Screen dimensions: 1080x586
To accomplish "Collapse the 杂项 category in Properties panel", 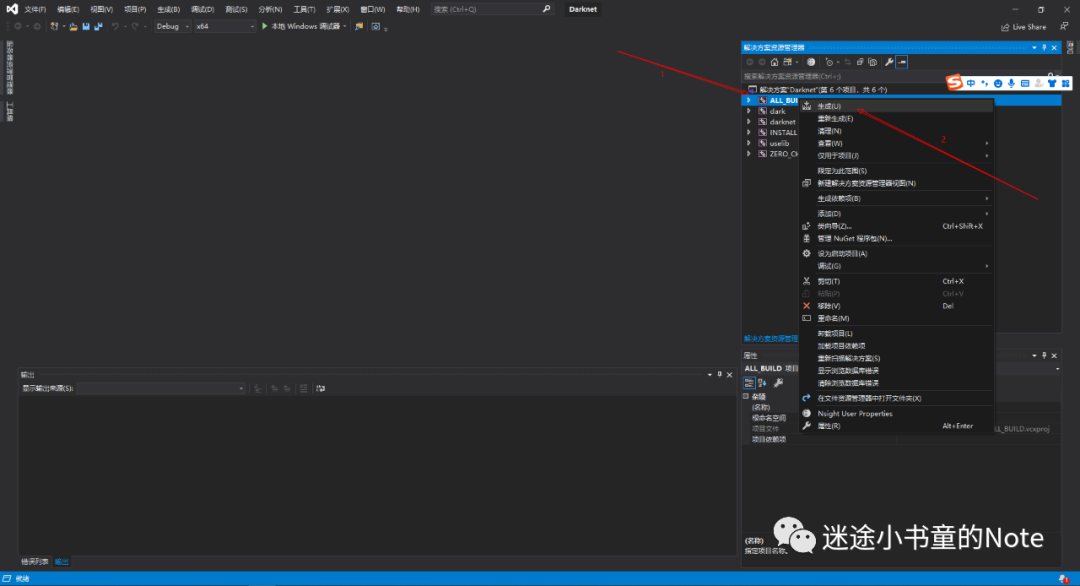I will pyautogui.click(x=746, y=397).
